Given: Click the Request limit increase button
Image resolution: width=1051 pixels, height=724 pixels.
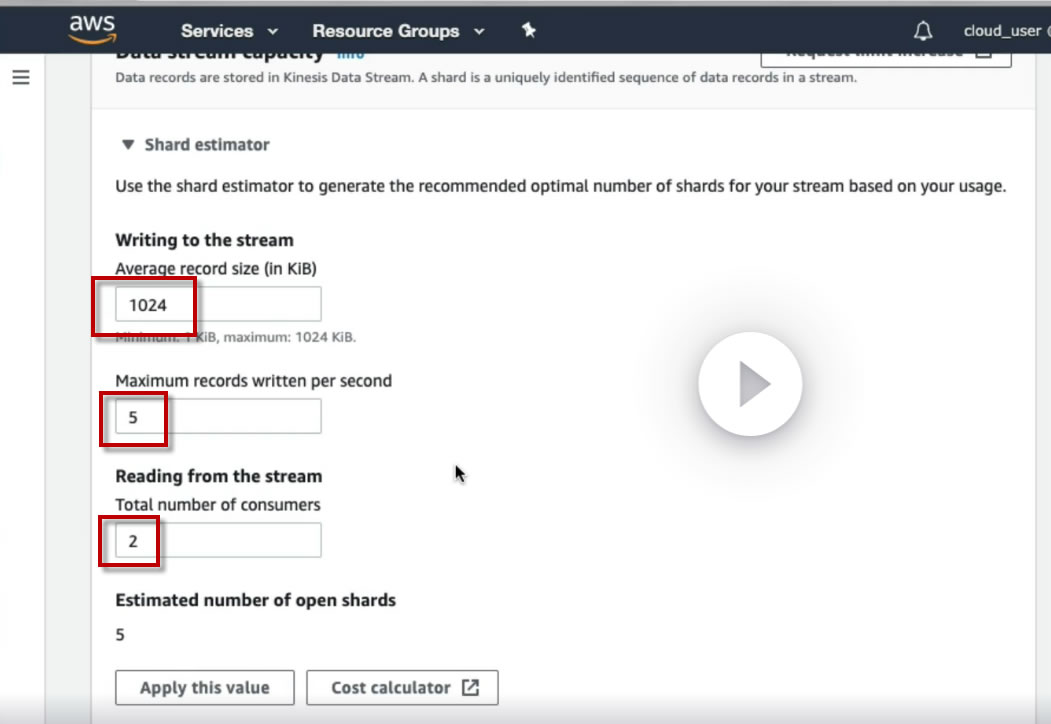Looking at the screenshot, I should [x=885, y=54].
